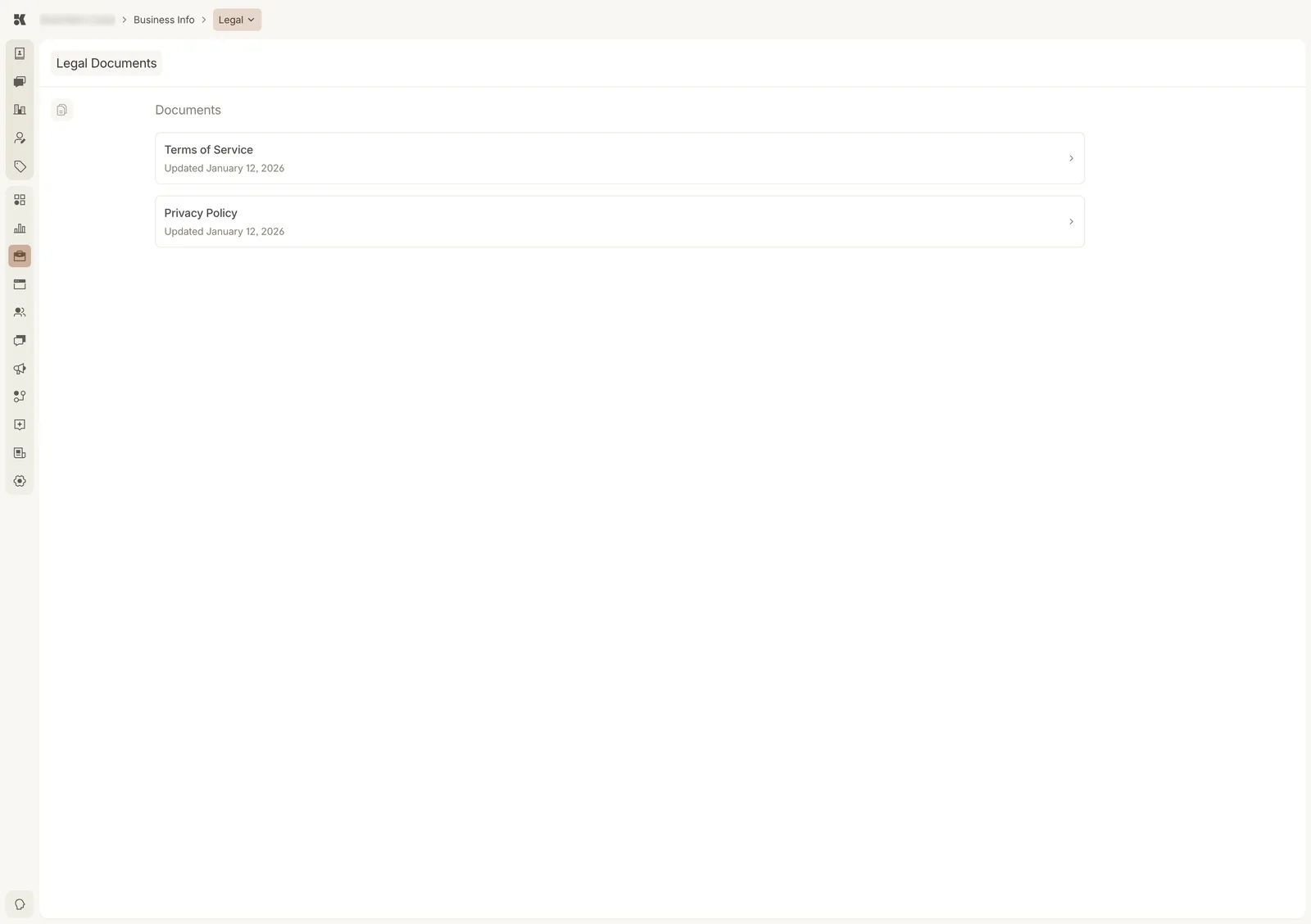Open the workflow nodes icon in sidebar
1311x924 pixels.
click(20, 396)
